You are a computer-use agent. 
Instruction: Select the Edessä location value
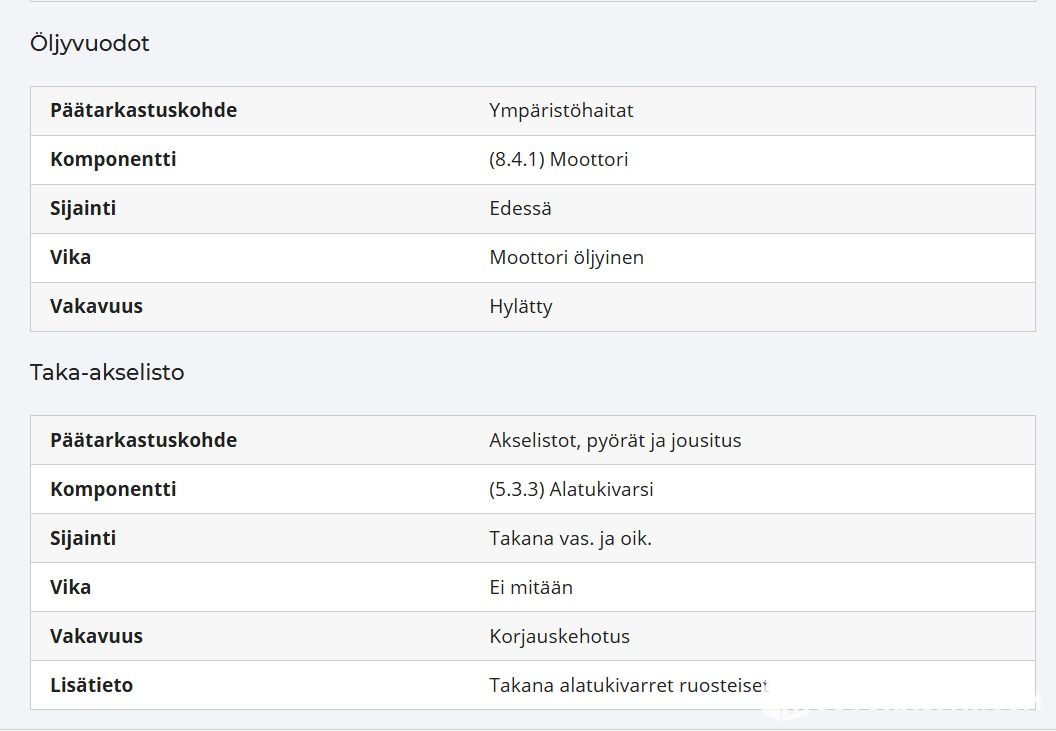click(520, 208)
